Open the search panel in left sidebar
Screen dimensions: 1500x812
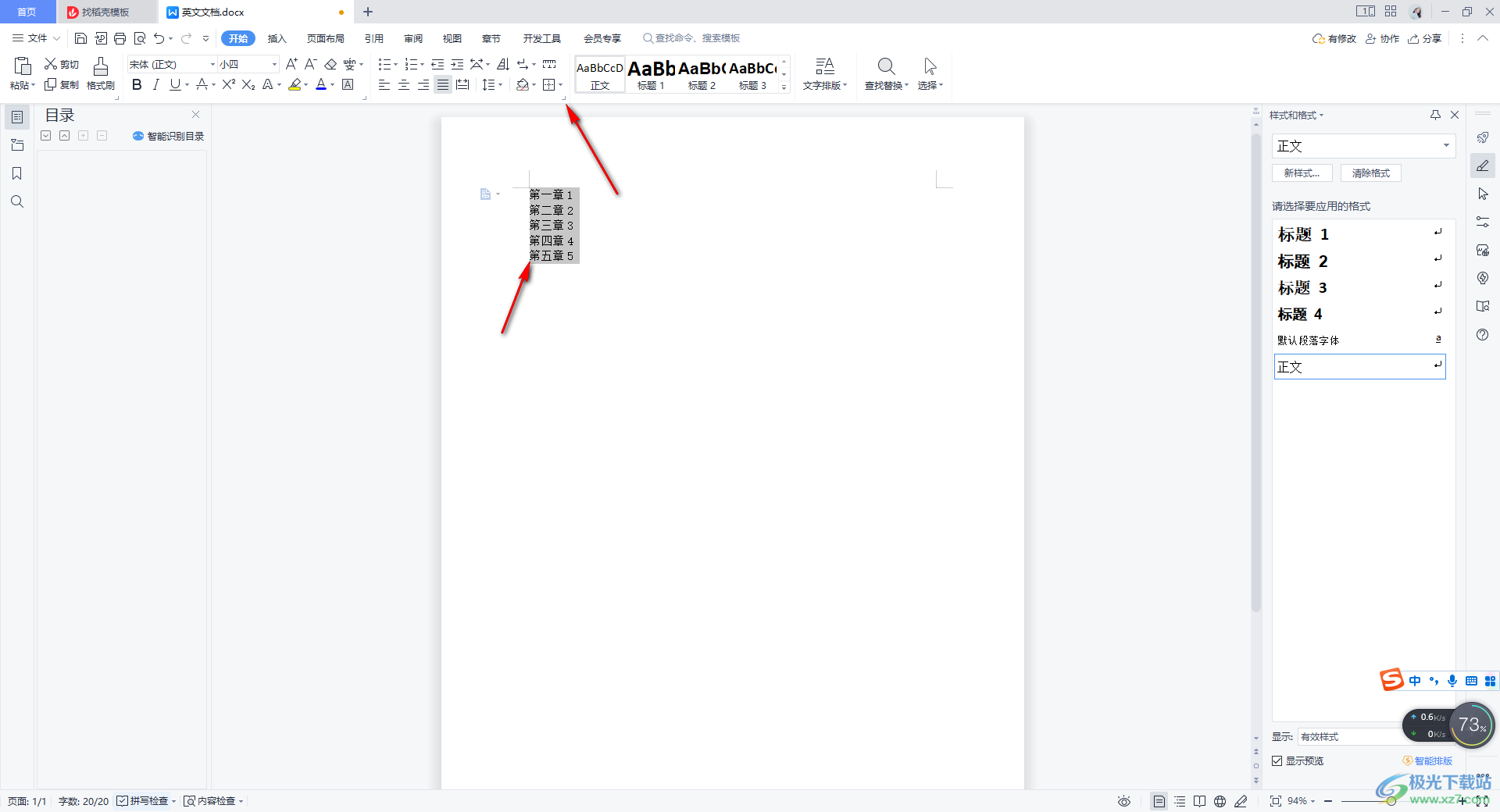[x=16, y=201]
